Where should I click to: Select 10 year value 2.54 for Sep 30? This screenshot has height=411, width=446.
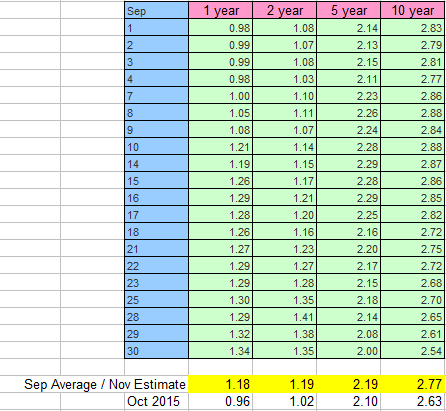click(413, 350)
